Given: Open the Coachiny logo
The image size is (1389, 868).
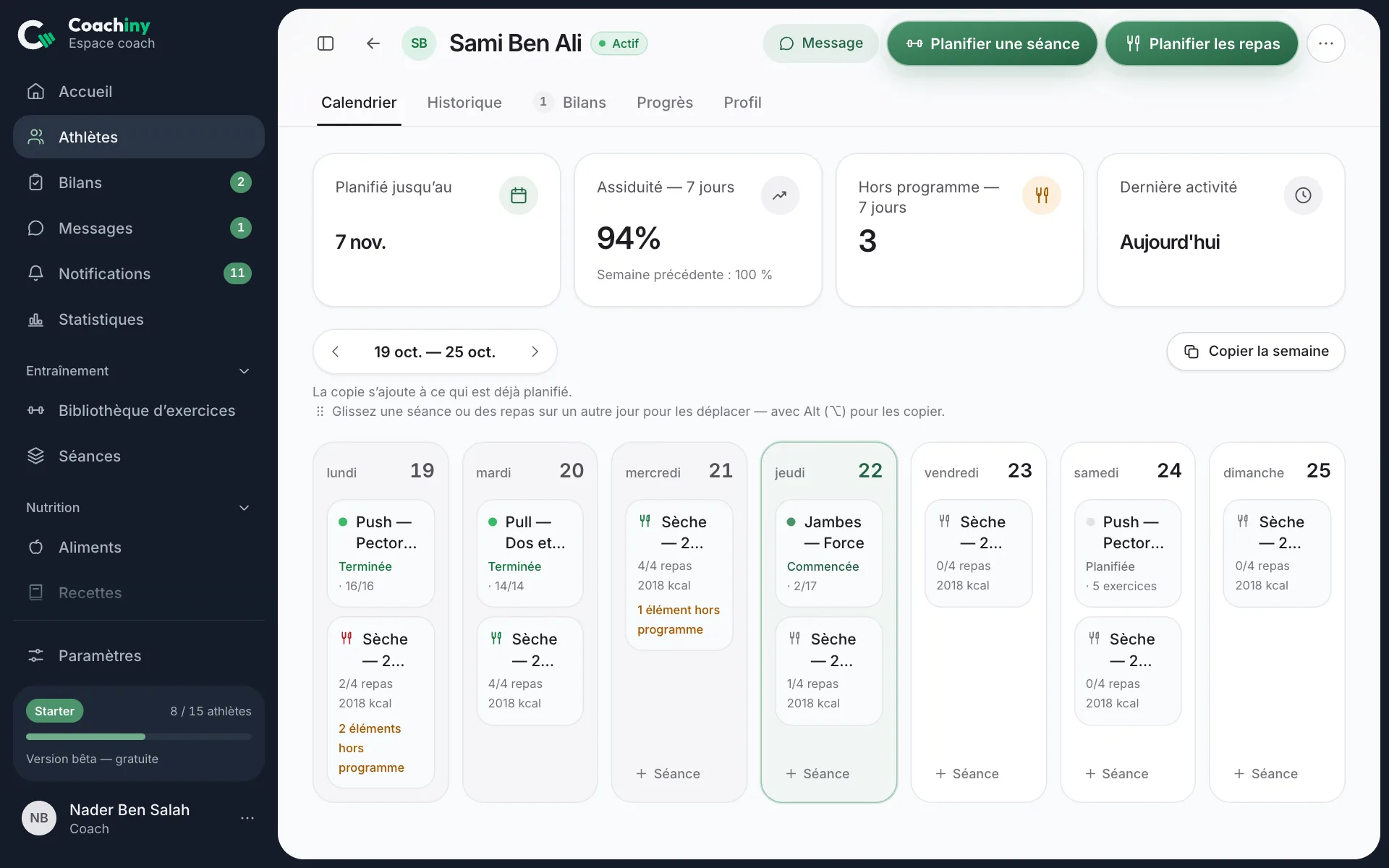Looking at the screenshot, I should (x=86, y=33).
